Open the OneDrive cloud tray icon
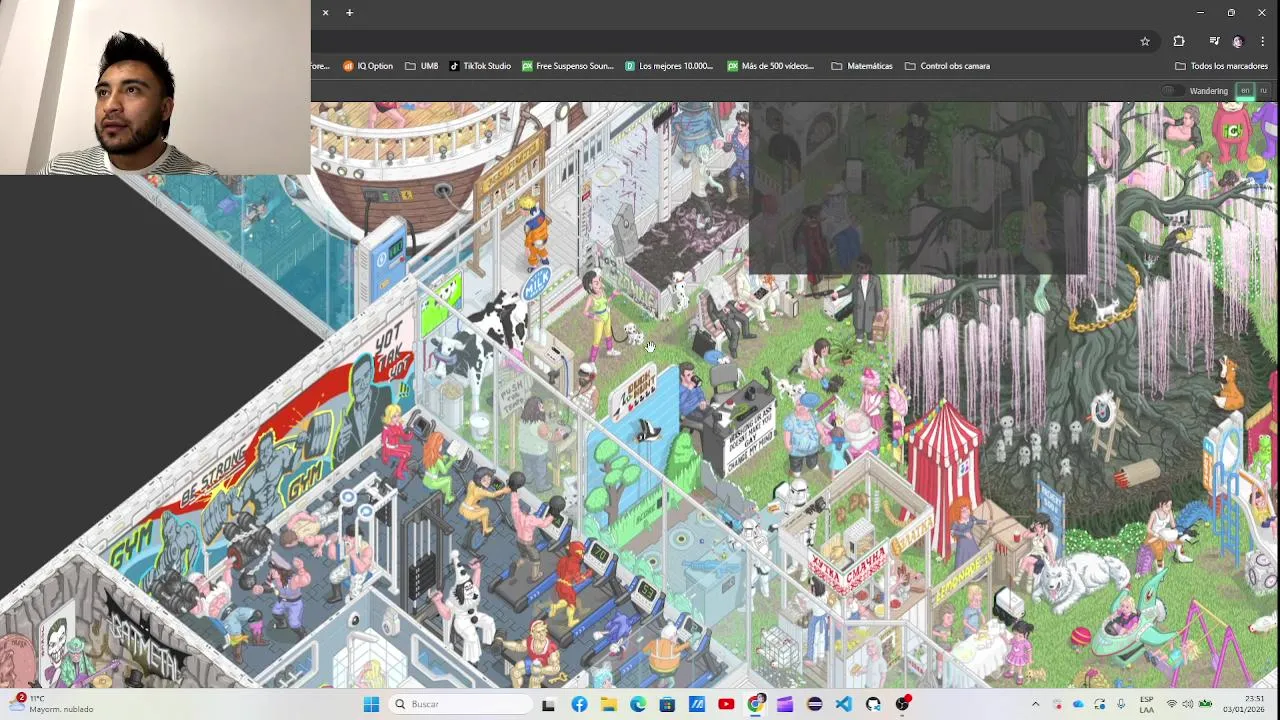 click(x=1078, y=704)
